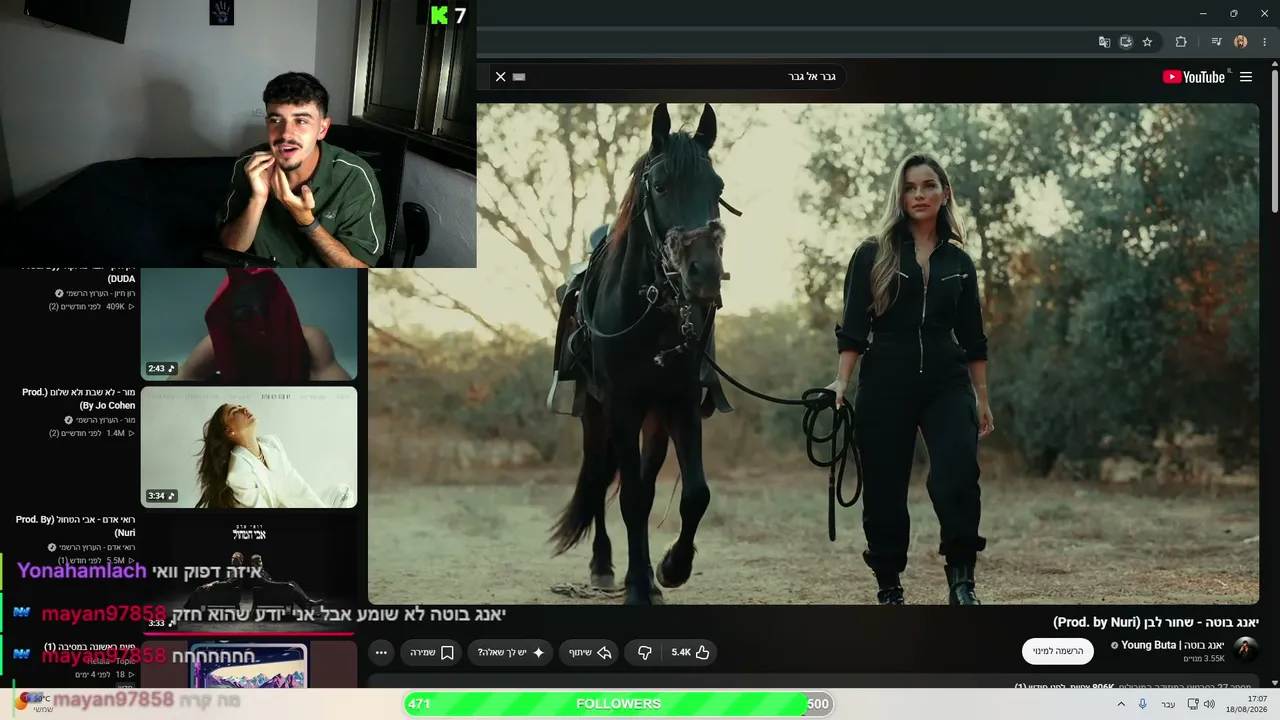
Task: Share the video with שיתוף button
Action: pyautogui.click(x=590, y=652)
